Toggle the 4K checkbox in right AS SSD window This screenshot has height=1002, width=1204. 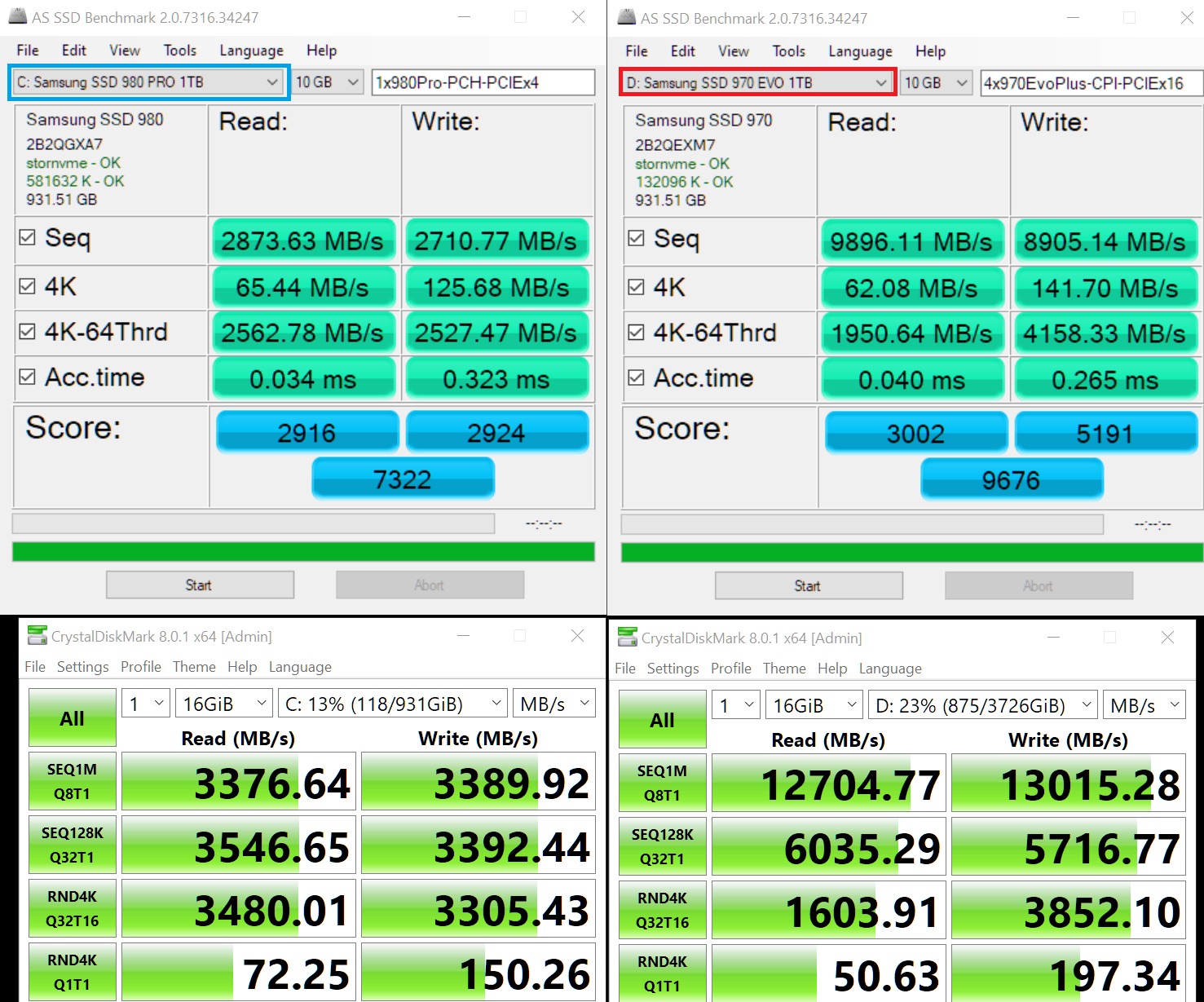[x=637, y=287]
